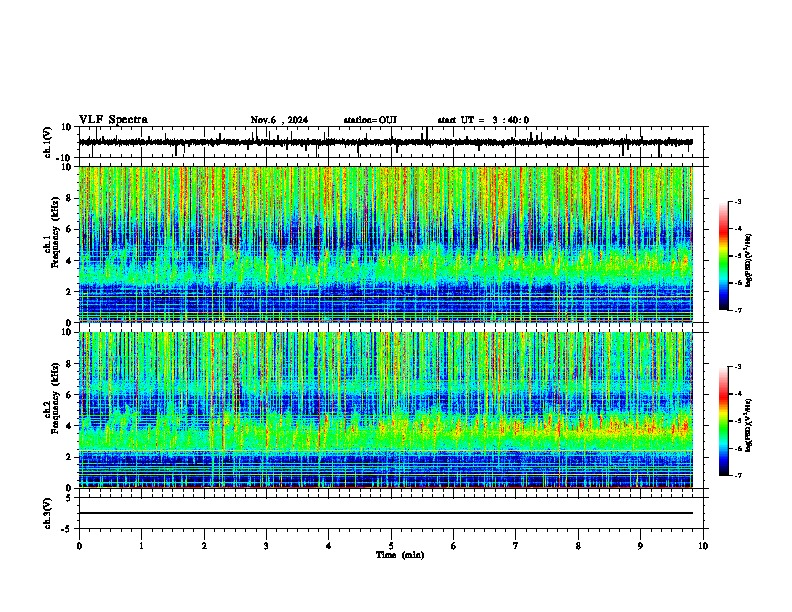Viewport: 792px width, 612px height.
Task: Click the ch.2 color scale bar
Action: pos(724,421)
